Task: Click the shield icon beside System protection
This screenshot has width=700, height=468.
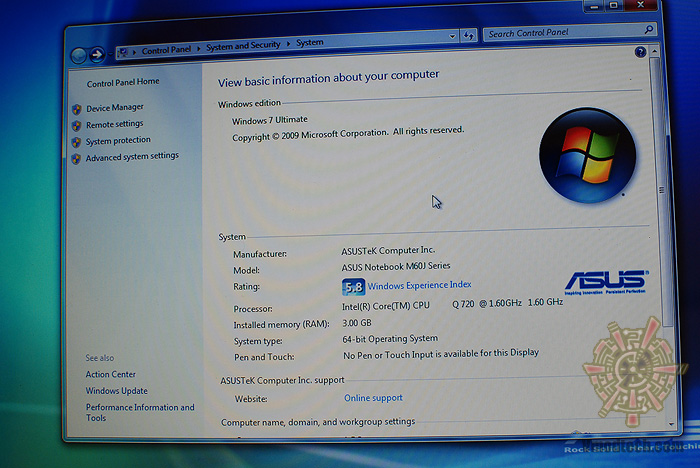Action: (77, 142)
